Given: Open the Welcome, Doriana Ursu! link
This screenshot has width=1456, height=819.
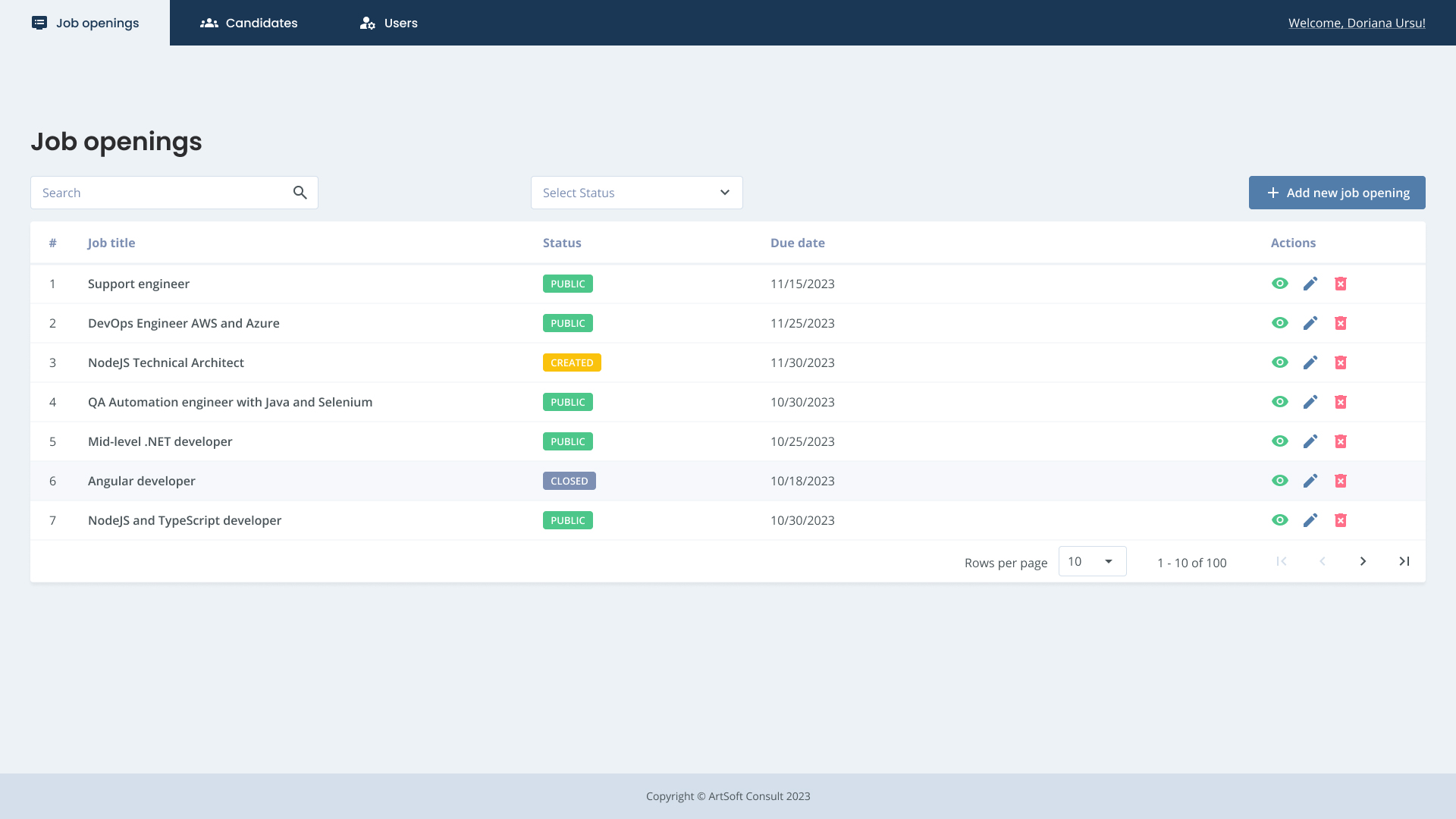Looking at the screenshot, I should [x=1357, y=23].
